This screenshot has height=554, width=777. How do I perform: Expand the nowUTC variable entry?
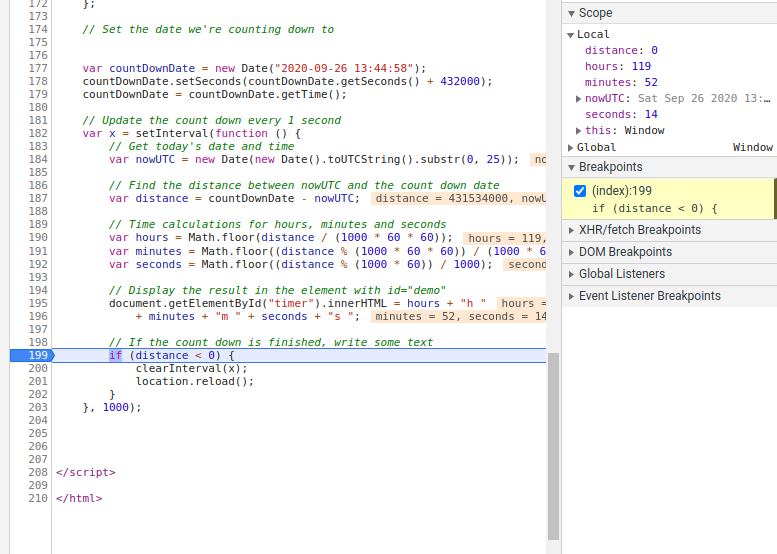pyautogui.click(x=579, y=99)
